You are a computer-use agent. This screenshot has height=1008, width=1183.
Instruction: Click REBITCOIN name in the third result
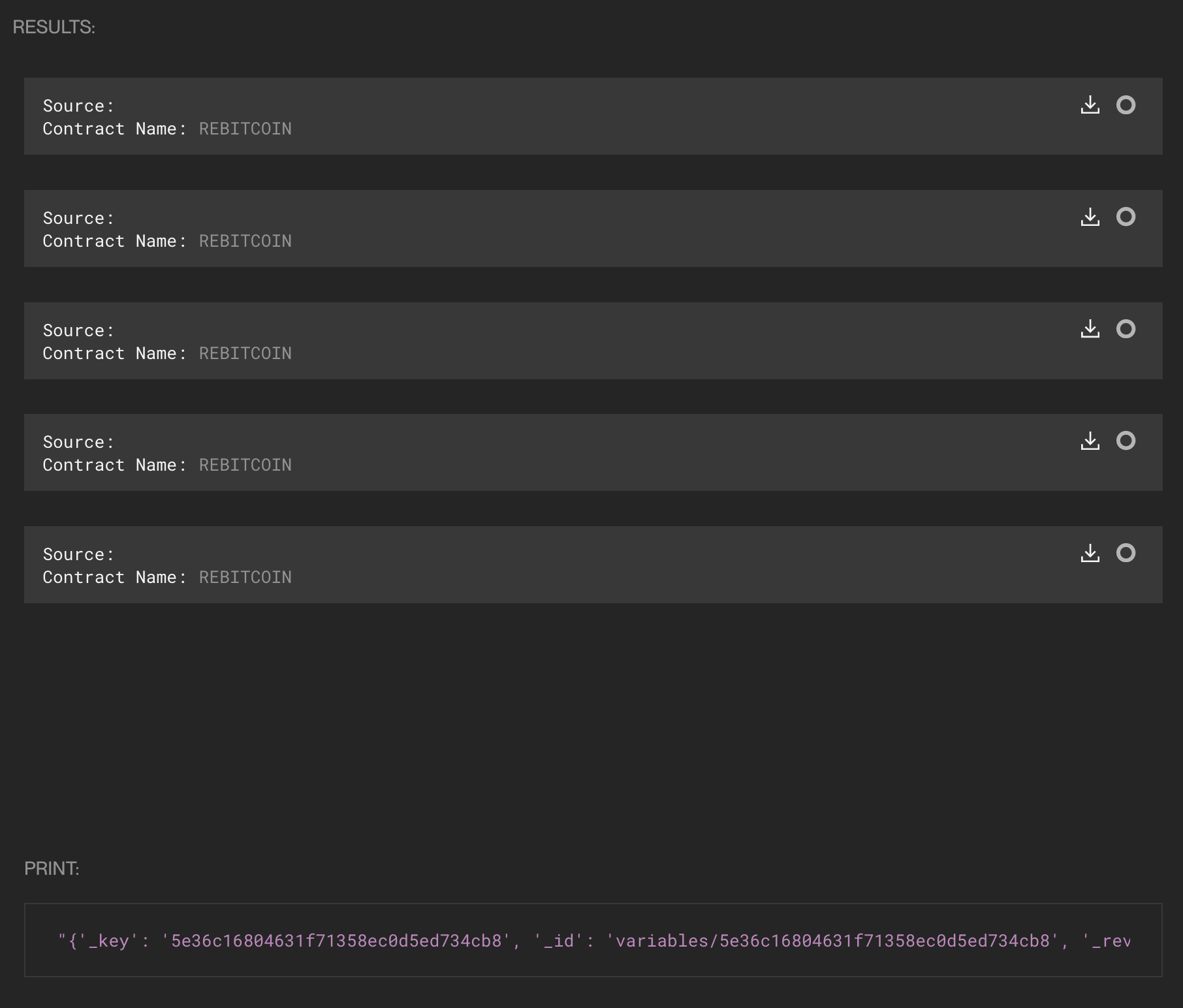245,354
